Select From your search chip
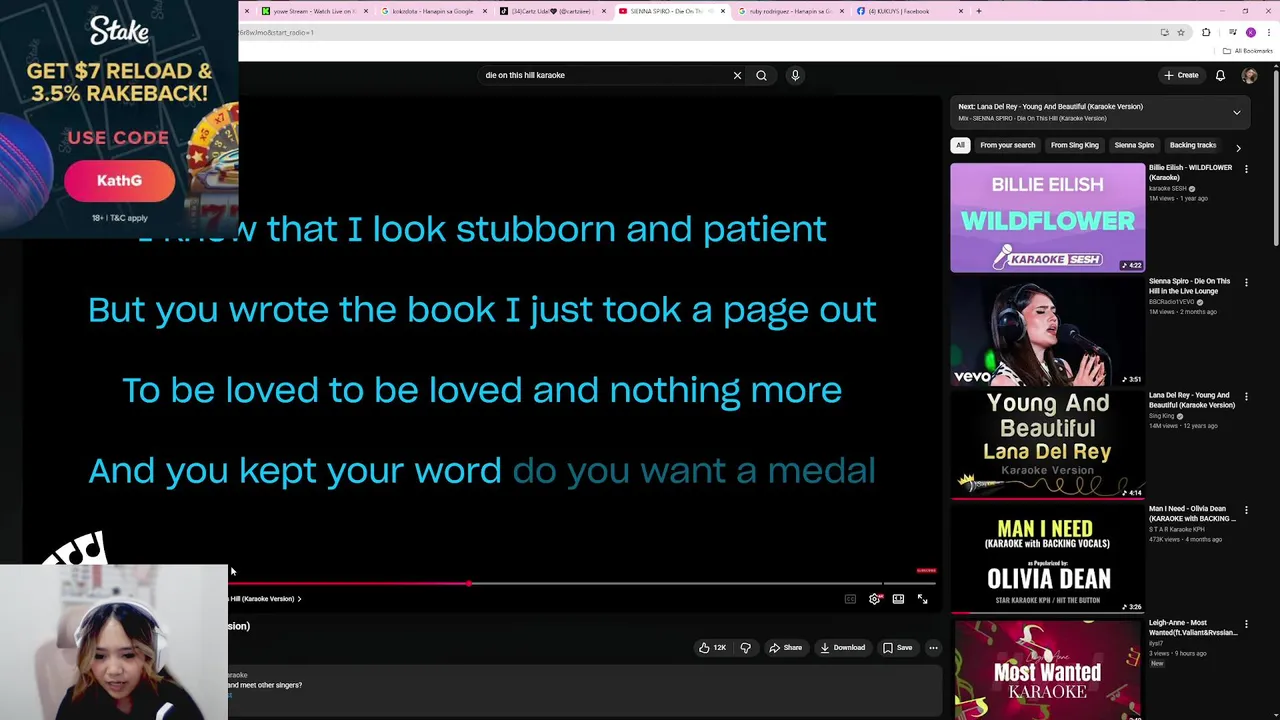Screen dimensions: 1280x720 tap(1007, 145)
